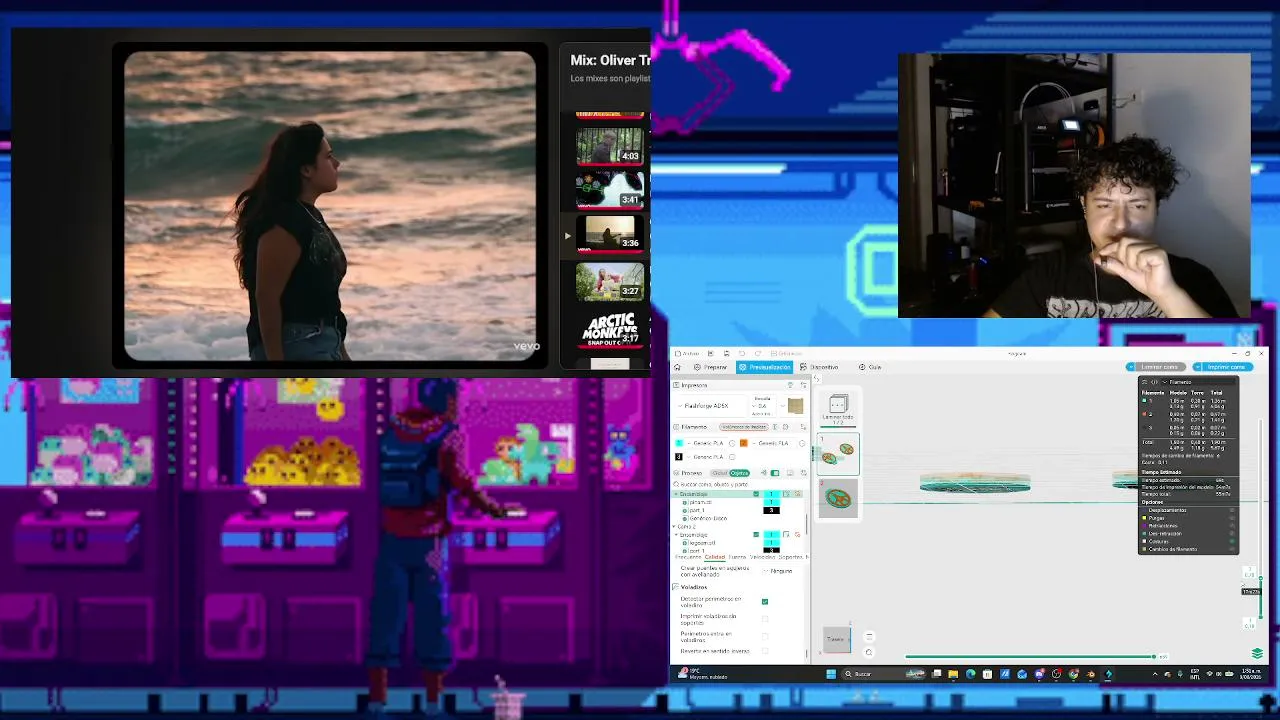The height and width of the screenshot is (720, 1280).
Task: Switch to the Calidad settings tab
Action: pyautogui.click(x=715, y=557)
